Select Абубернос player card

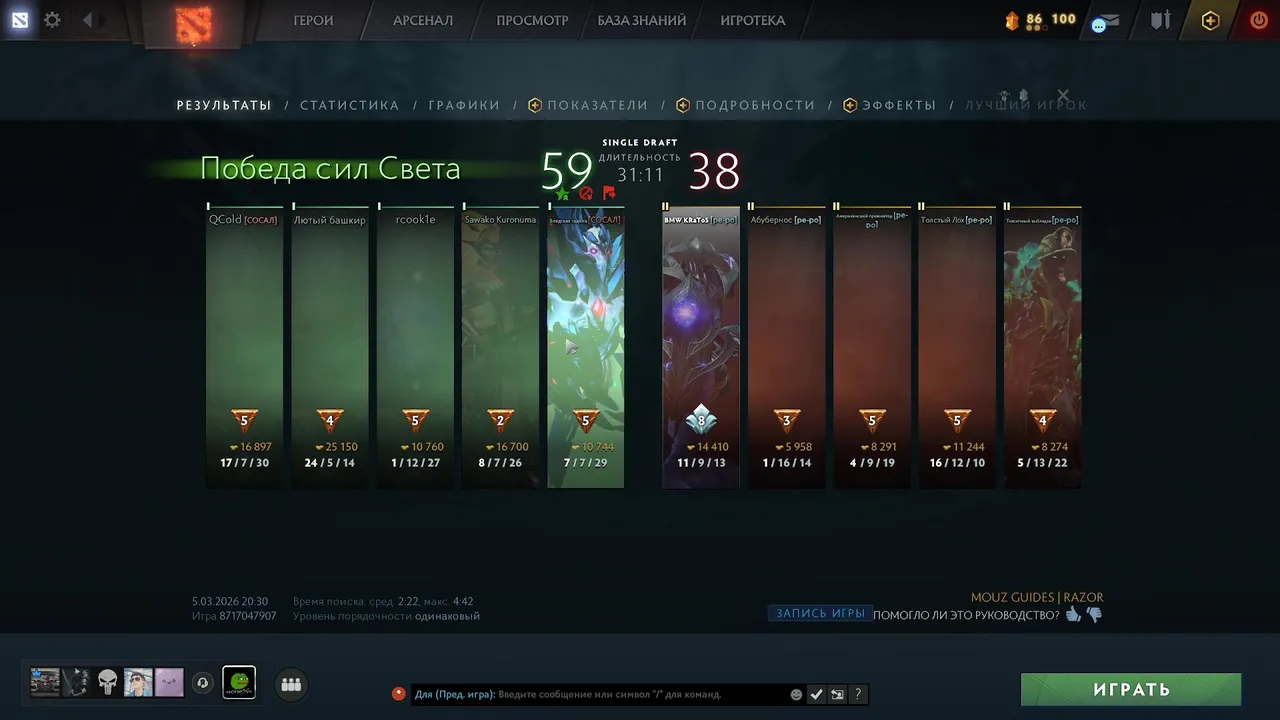coord(787,348)
